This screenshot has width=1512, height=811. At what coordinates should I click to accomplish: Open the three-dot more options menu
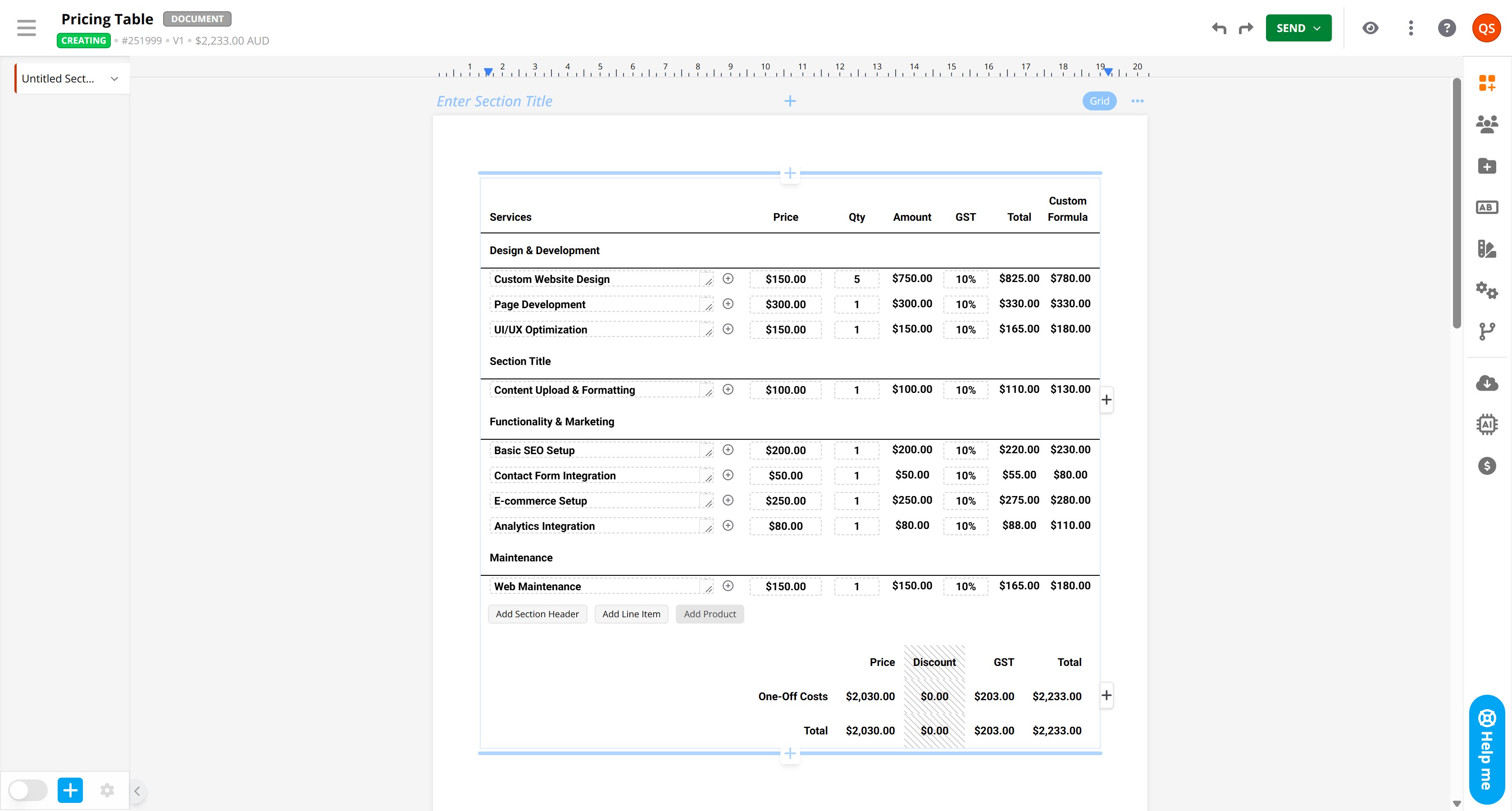[1411, 28]
